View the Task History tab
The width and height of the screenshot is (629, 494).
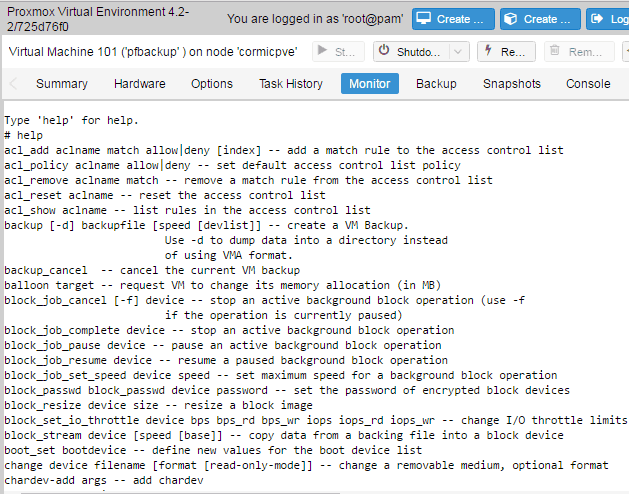(291, 83)
